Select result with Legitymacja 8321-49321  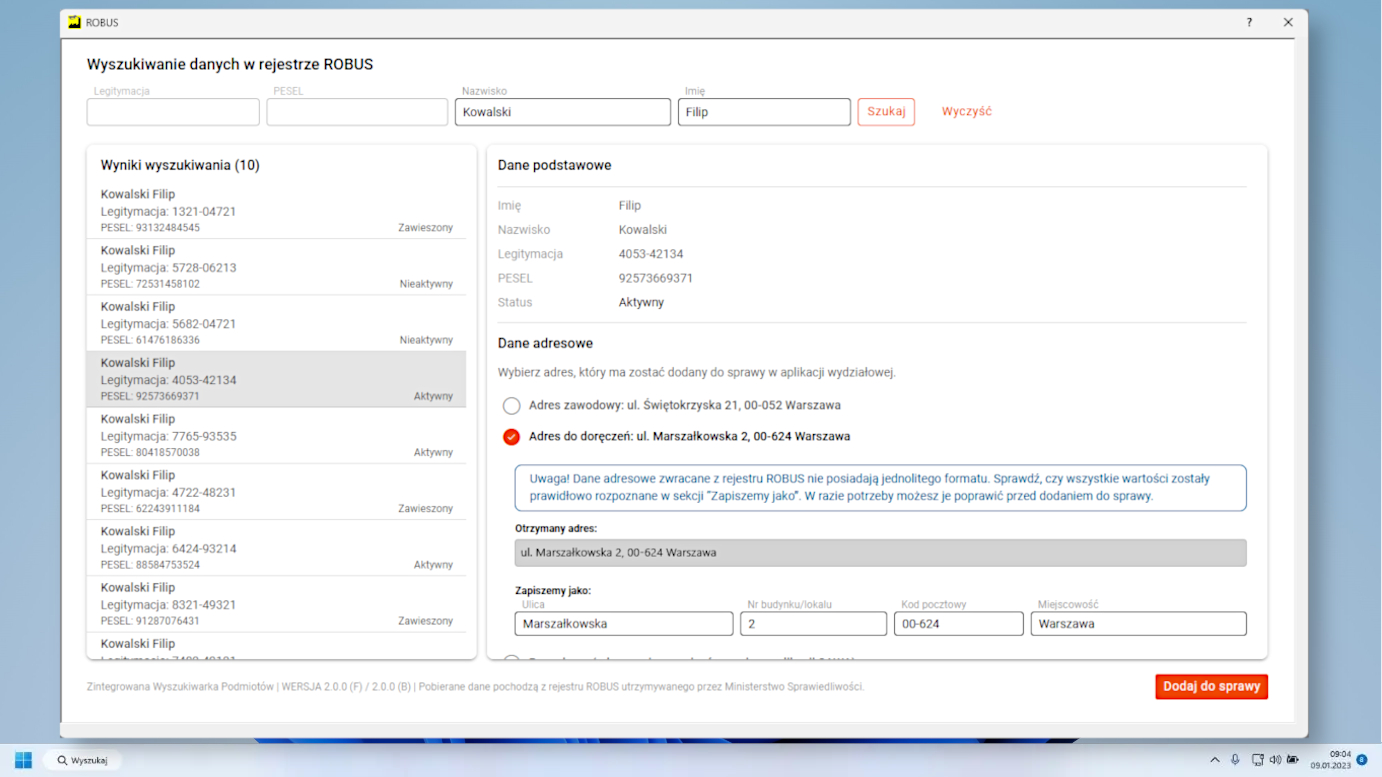tap(276, 603)
